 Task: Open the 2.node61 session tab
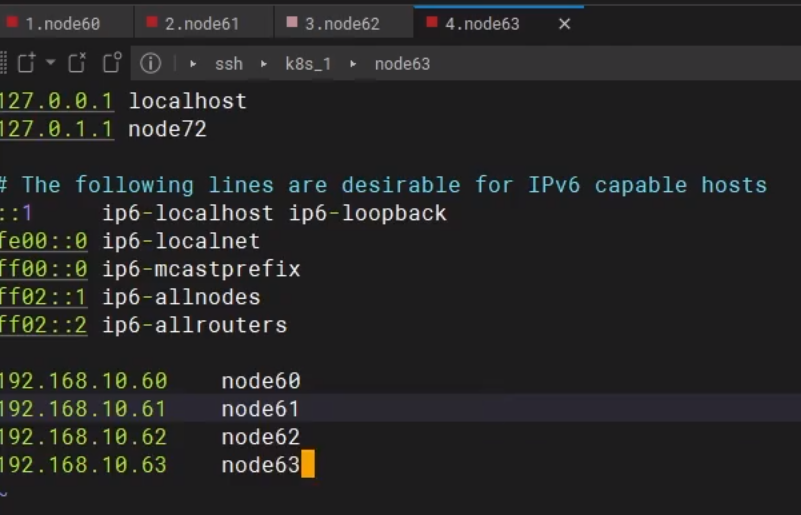(x=202, y=23)
